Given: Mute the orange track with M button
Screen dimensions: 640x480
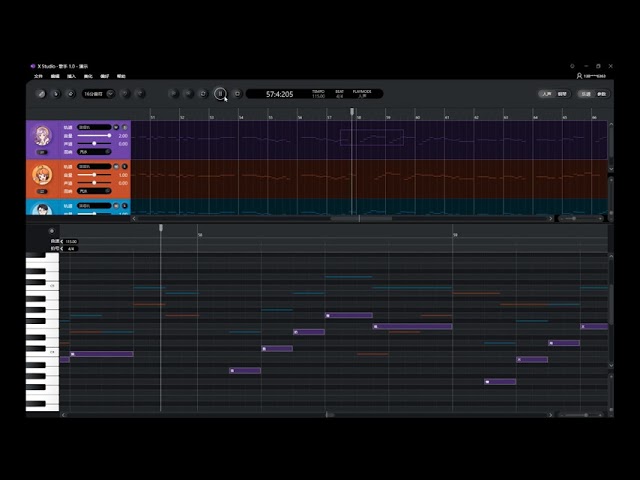Looking at the screenshot, I should pos(116,166).
